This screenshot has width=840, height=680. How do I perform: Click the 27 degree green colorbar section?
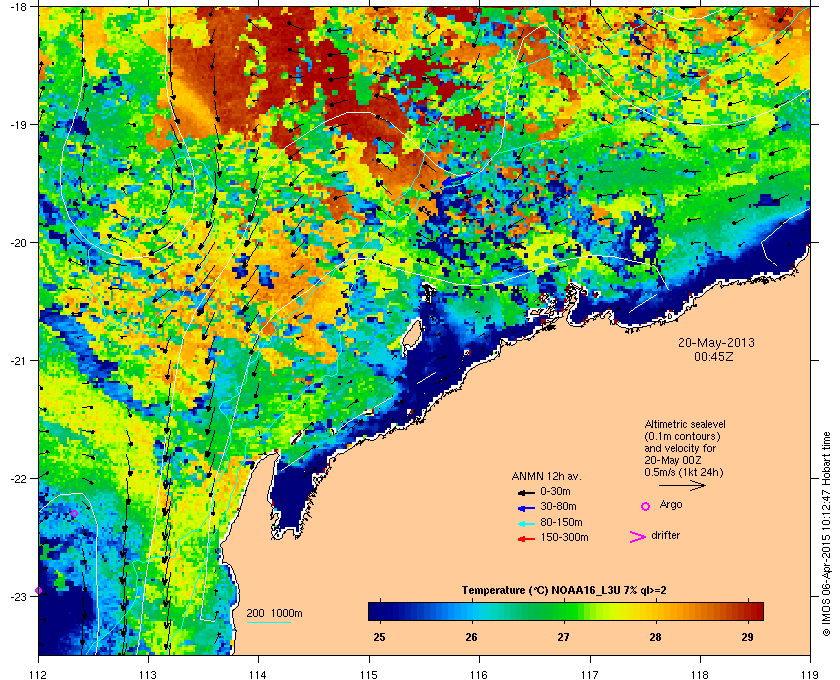[564, 611]
